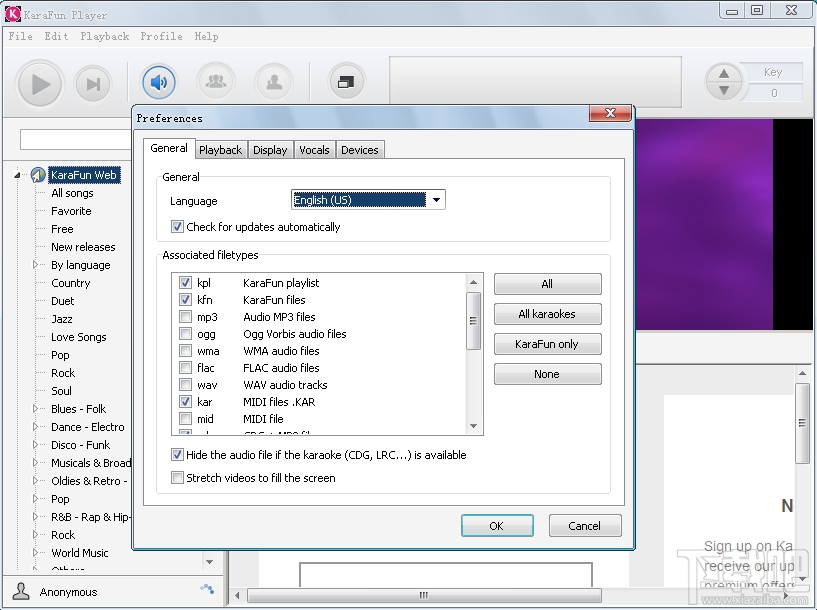Click the Play button in toolbar

(x=40, y=84)
